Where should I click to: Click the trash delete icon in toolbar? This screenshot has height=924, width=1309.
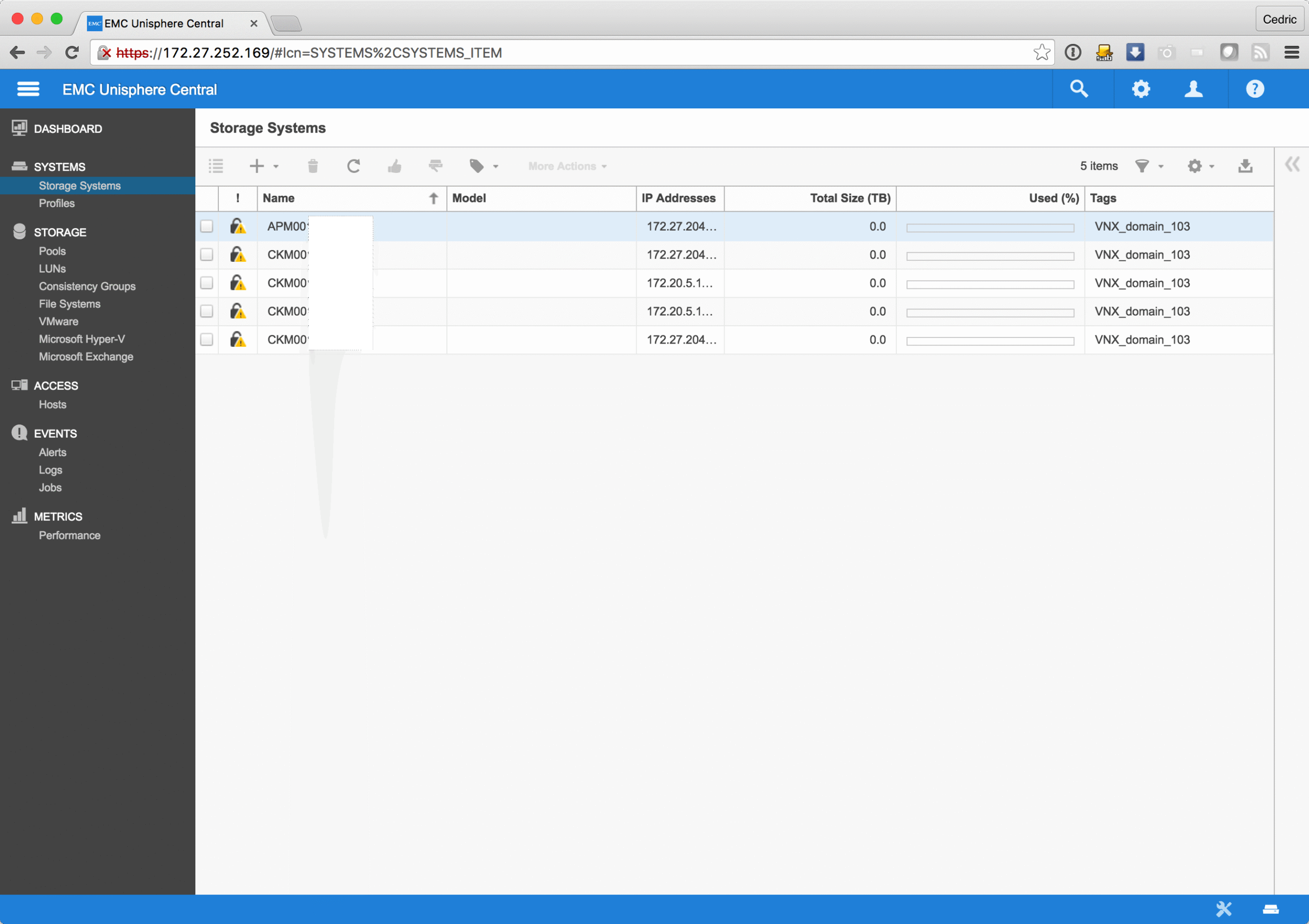[312, 166]
